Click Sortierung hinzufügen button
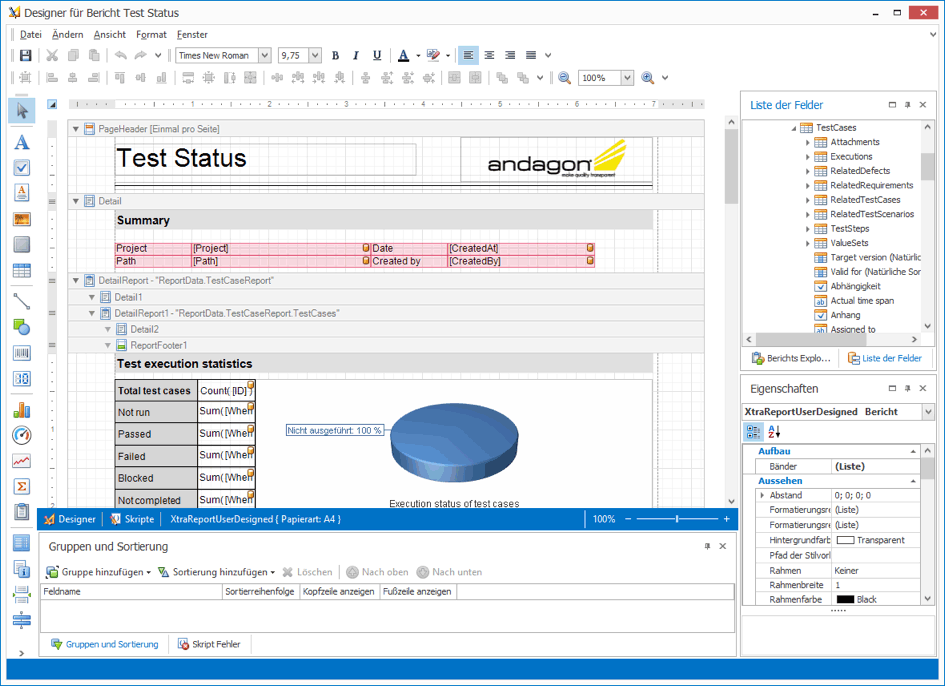 pyautogui.click(x=216, y=572)
